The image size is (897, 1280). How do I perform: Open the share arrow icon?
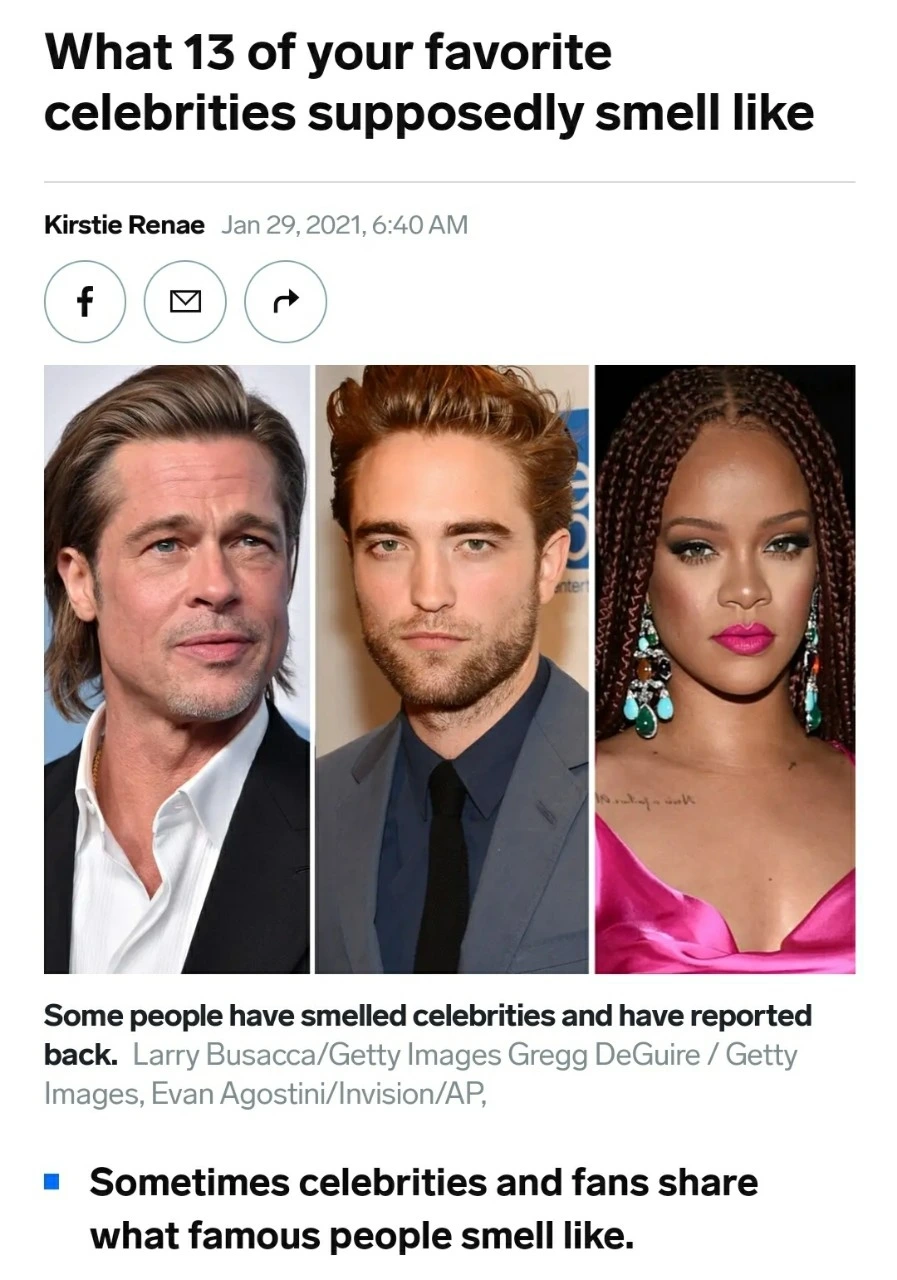(285, 301)
